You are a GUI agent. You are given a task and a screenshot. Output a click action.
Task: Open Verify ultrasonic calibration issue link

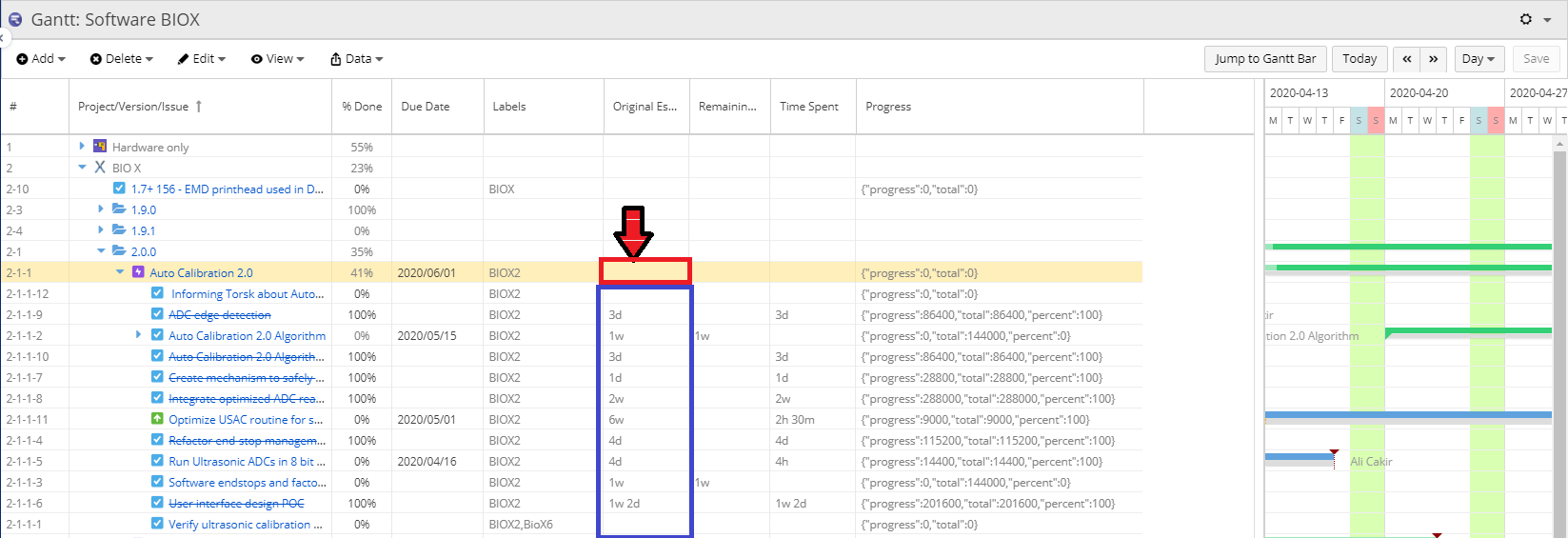coord(246,524)
